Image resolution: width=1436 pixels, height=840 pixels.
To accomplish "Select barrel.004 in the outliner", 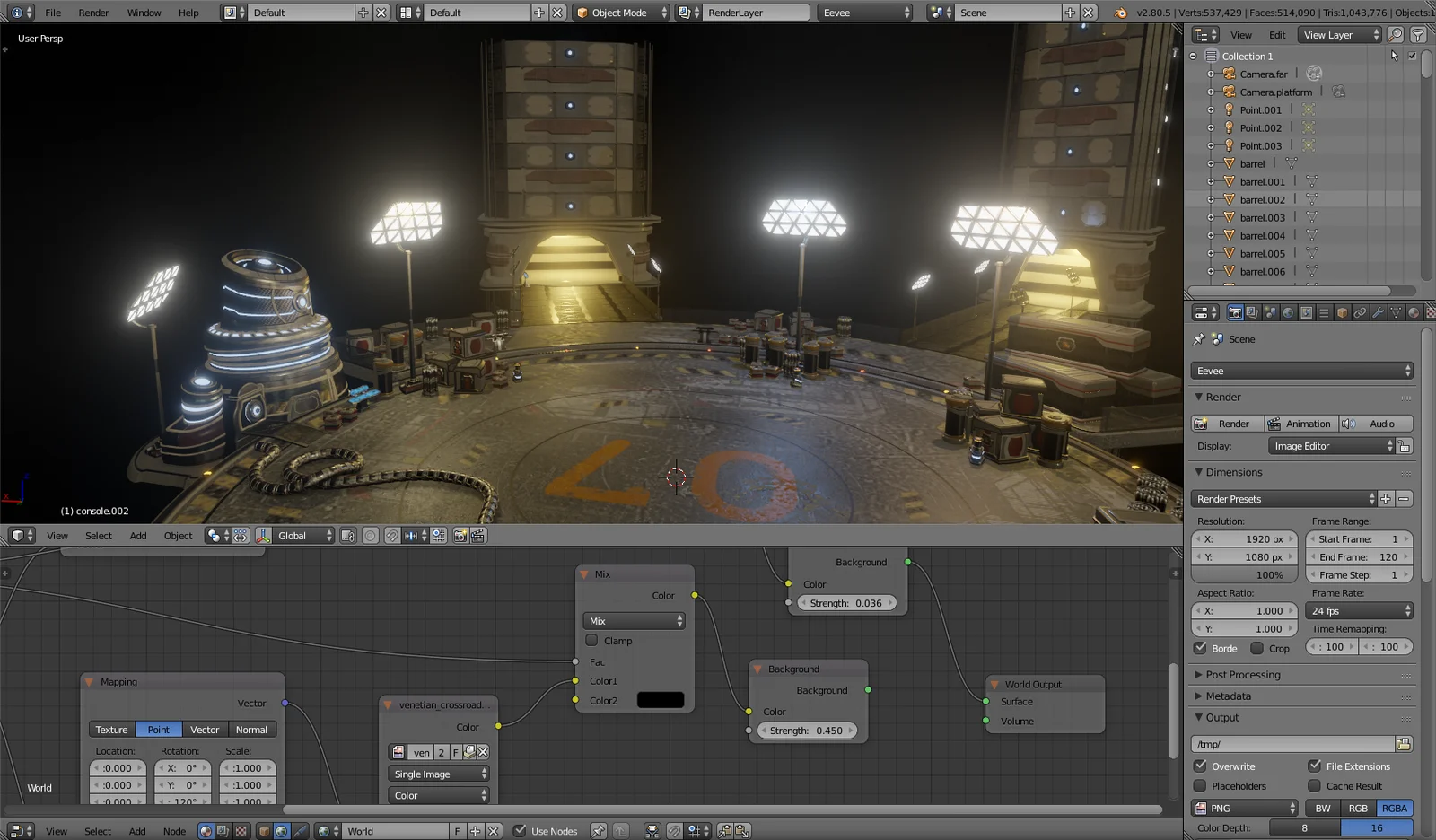I will pyautogui.click(x=1261, y=235).
